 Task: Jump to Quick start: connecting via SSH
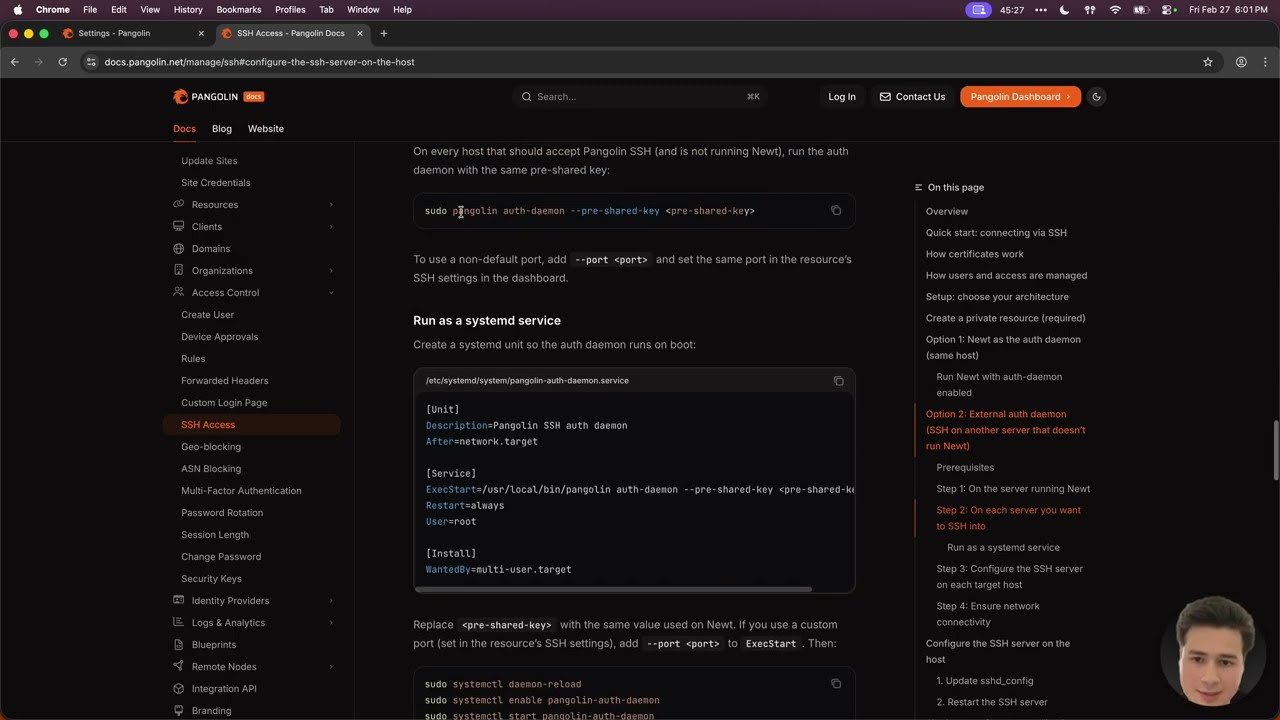click(996, 233)
